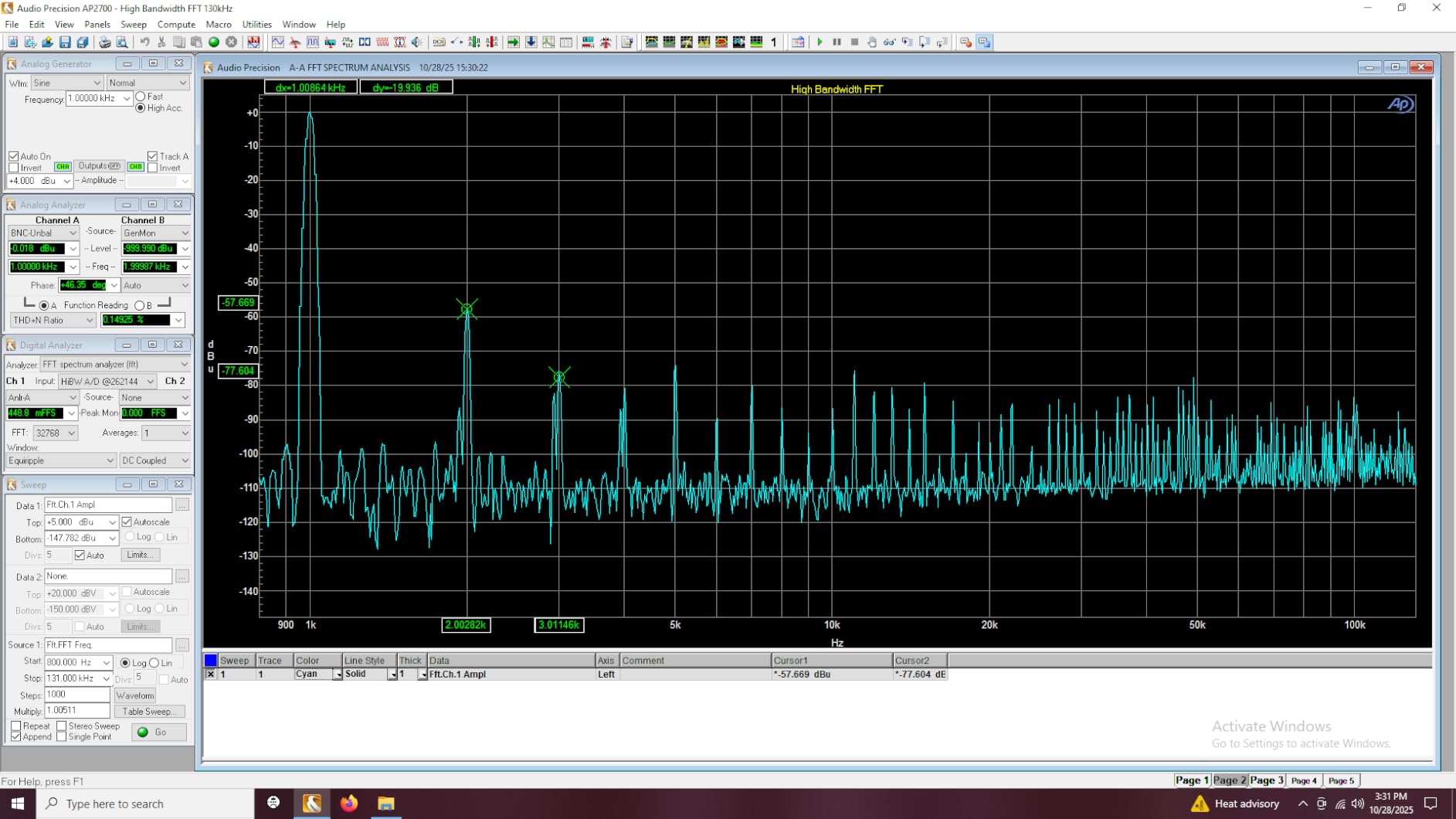
Task: Click the green Go button in the Sweep panel
Action: pos(159,732)
